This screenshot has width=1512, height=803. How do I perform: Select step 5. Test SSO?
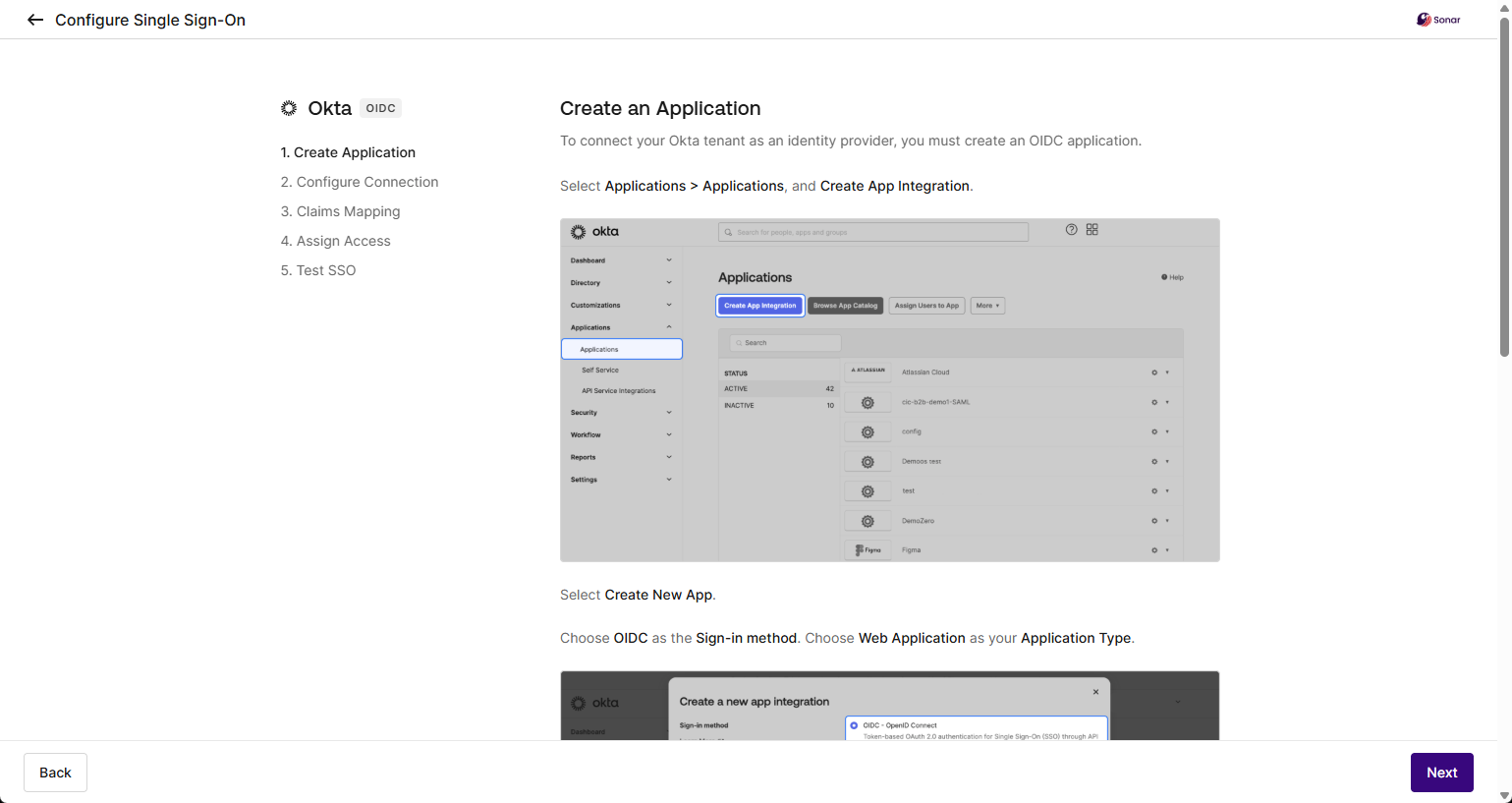click(x=318, y=270)
